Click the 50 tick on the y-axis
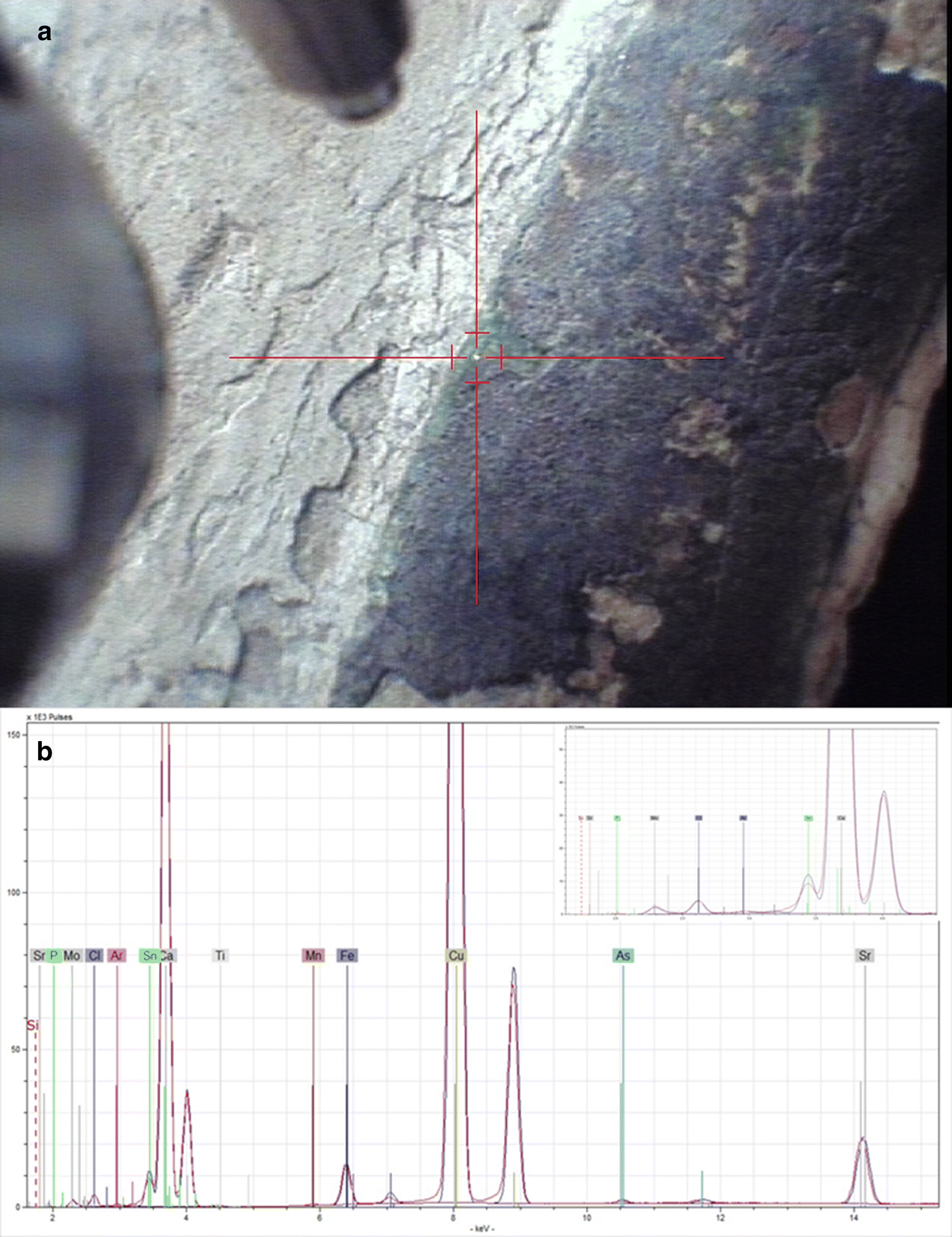 point(16,1049)
